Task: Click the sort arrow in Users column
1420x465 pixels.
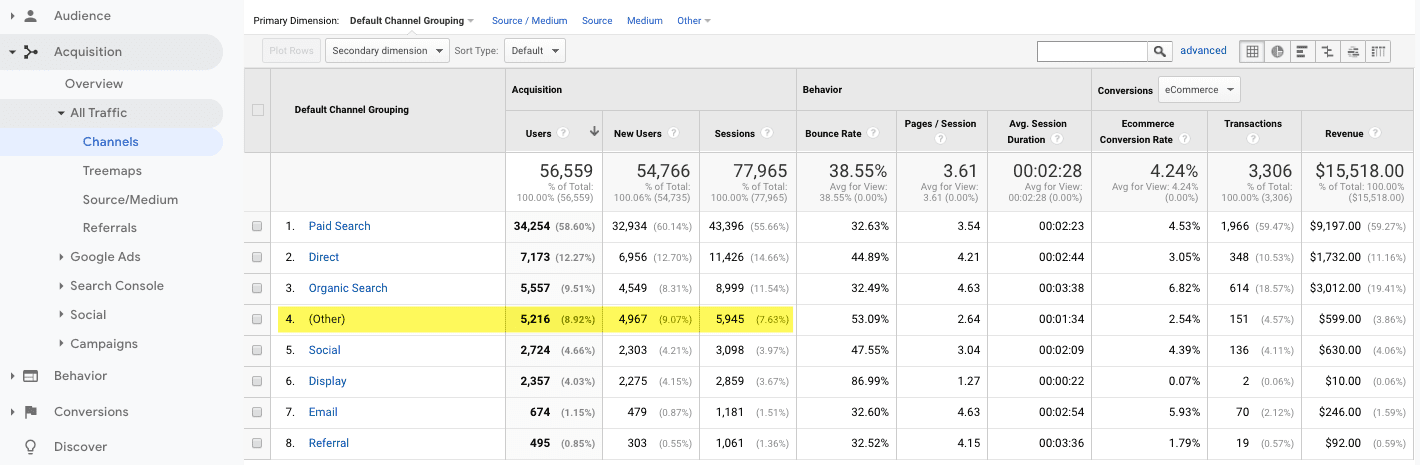Action: tap(594, 132)
